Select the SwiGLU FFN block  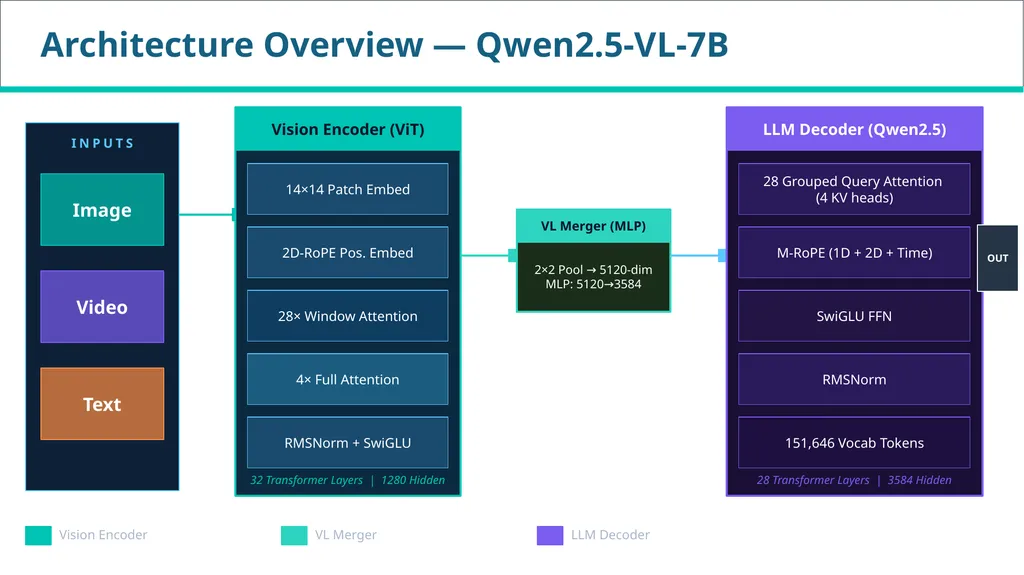point(854,316)
